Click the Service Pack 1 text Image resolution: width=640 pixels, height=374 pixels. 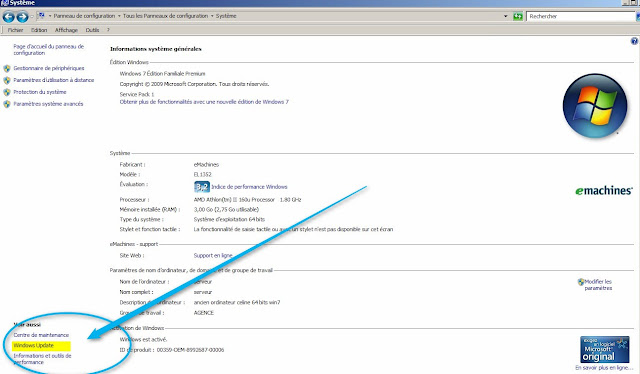pyautogui.click(x=137, y=94)
